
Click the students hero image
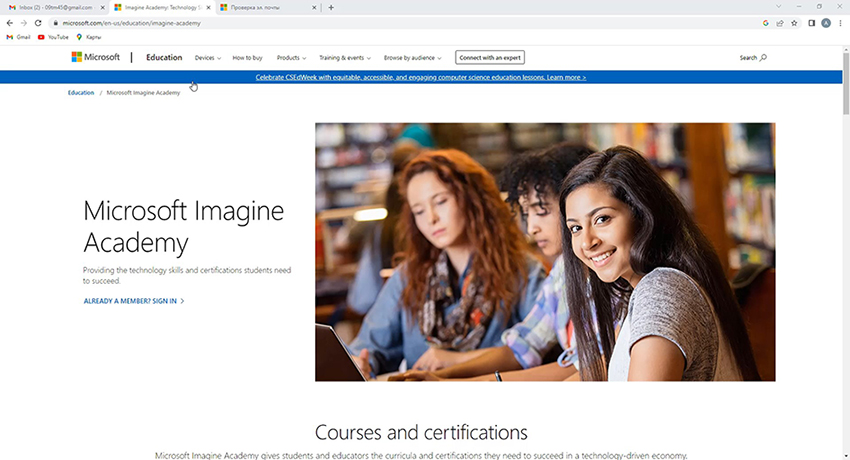tap(545, 252)
